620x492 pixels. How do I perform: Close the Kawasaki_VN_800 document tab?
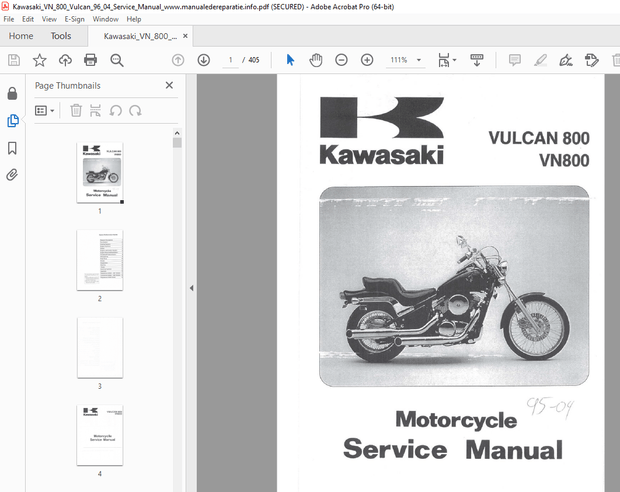coord(185,36)
